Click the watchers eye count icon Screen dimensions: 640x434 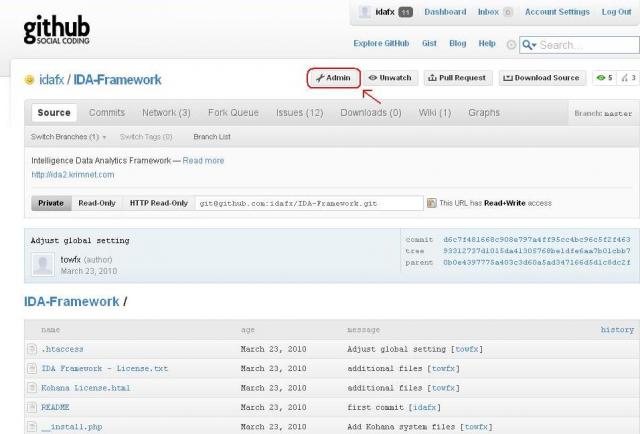coord(601,78)
